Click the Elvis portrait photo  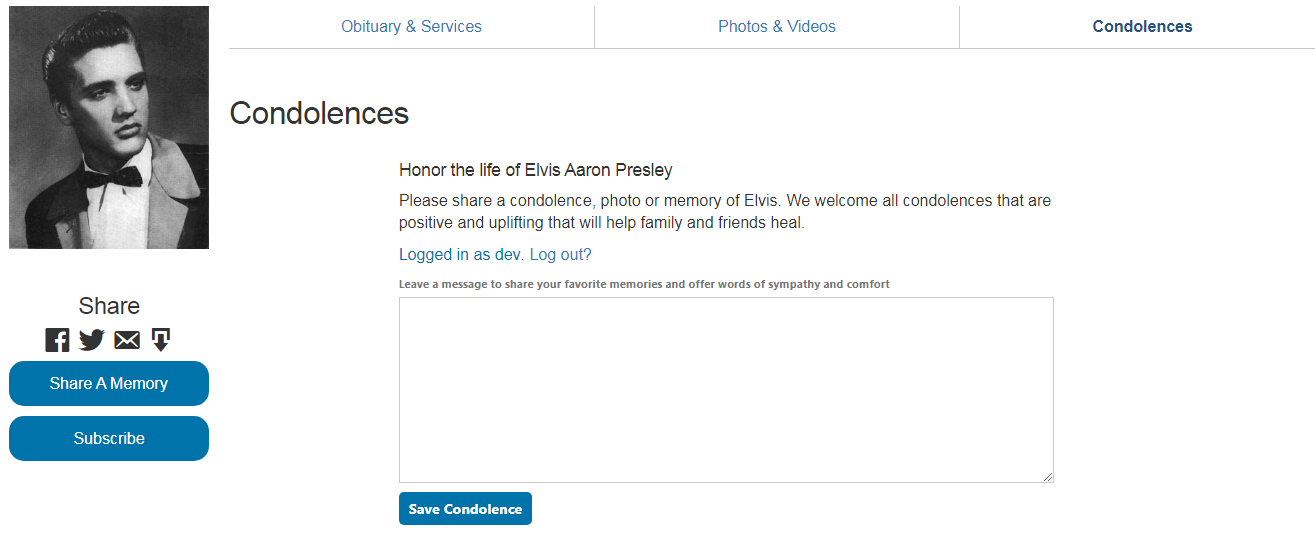pyautogui.click(x=109, y=127)
